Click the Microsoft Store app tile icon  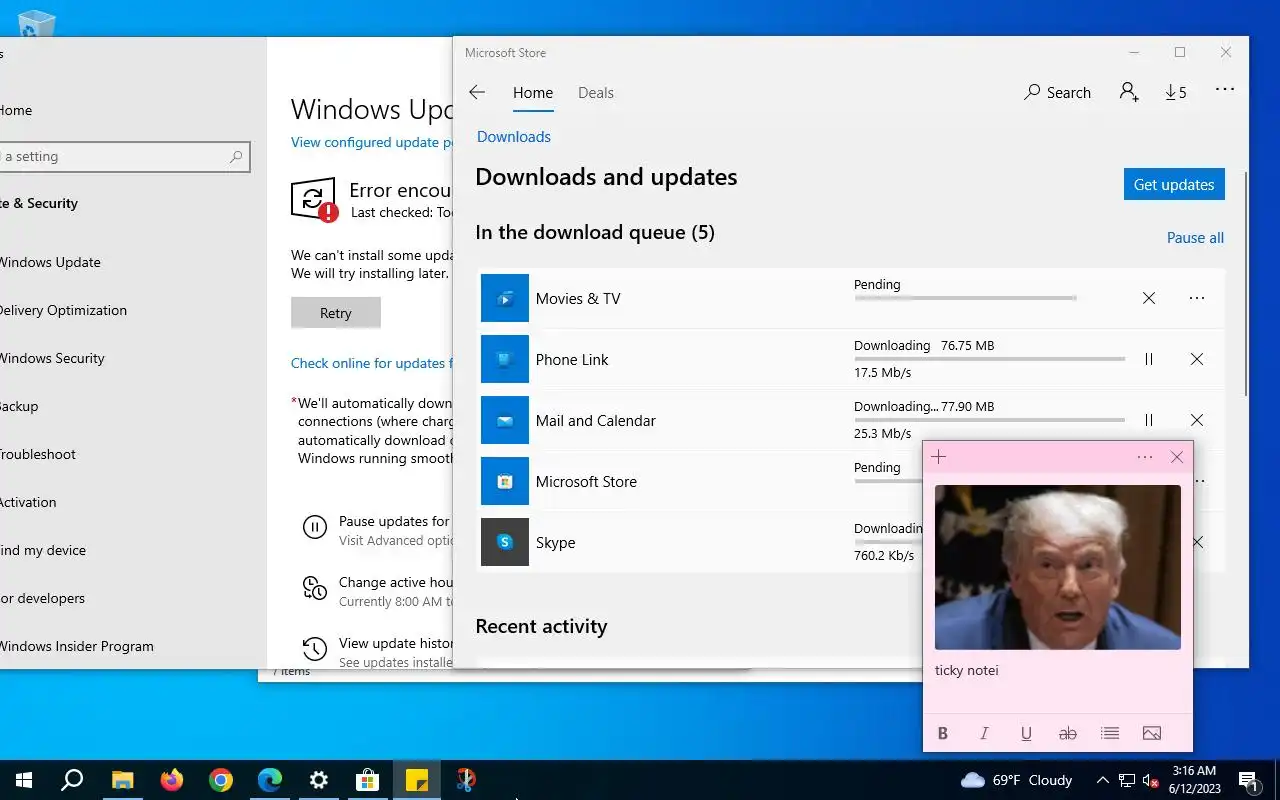pyautogui.click(x=505, y=481)
